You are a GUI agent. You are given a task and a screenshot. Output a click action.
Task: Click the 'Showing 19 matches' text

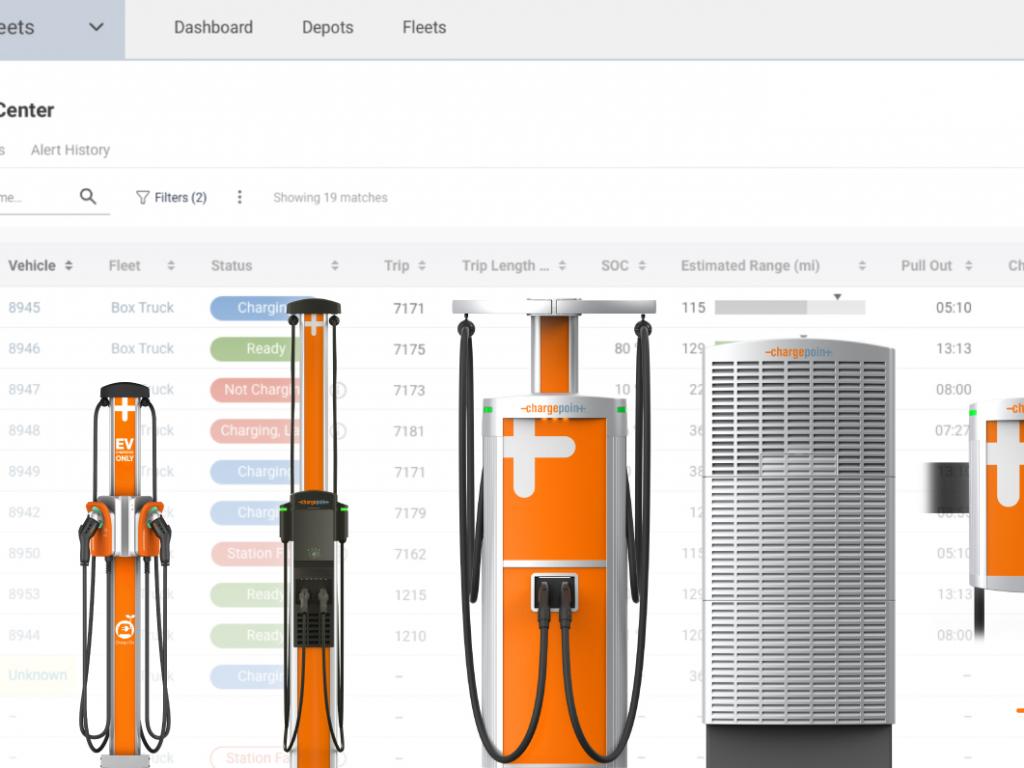330,198
